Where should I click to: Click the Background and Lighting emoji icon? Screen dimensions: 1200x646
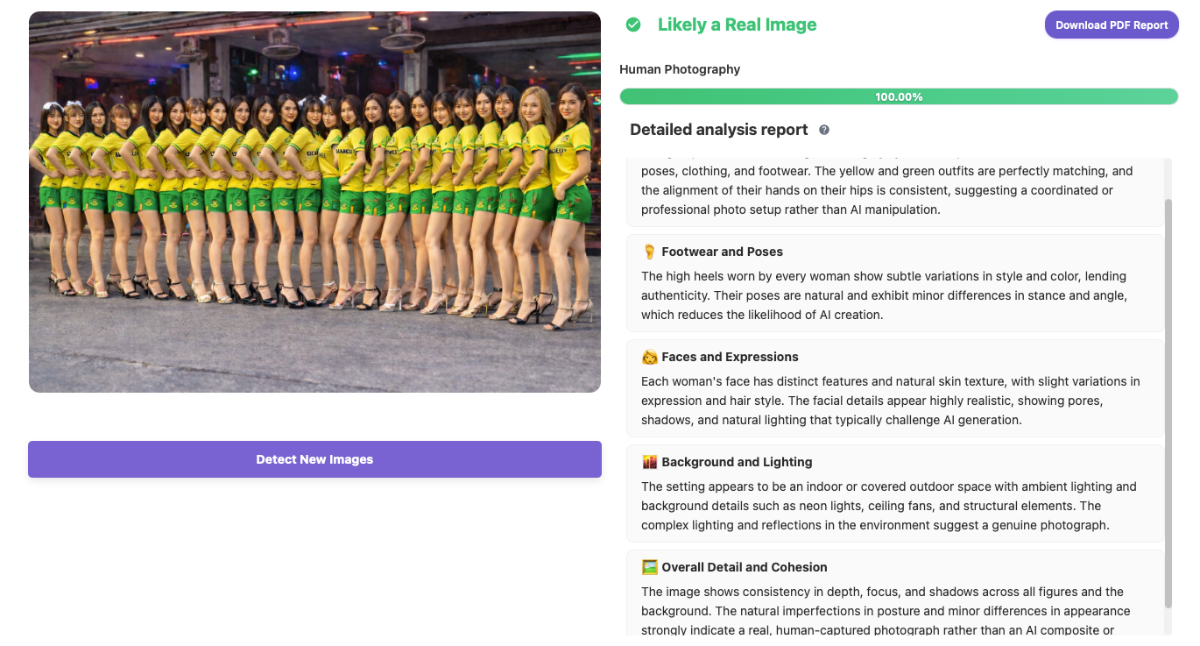click(650, 462)
